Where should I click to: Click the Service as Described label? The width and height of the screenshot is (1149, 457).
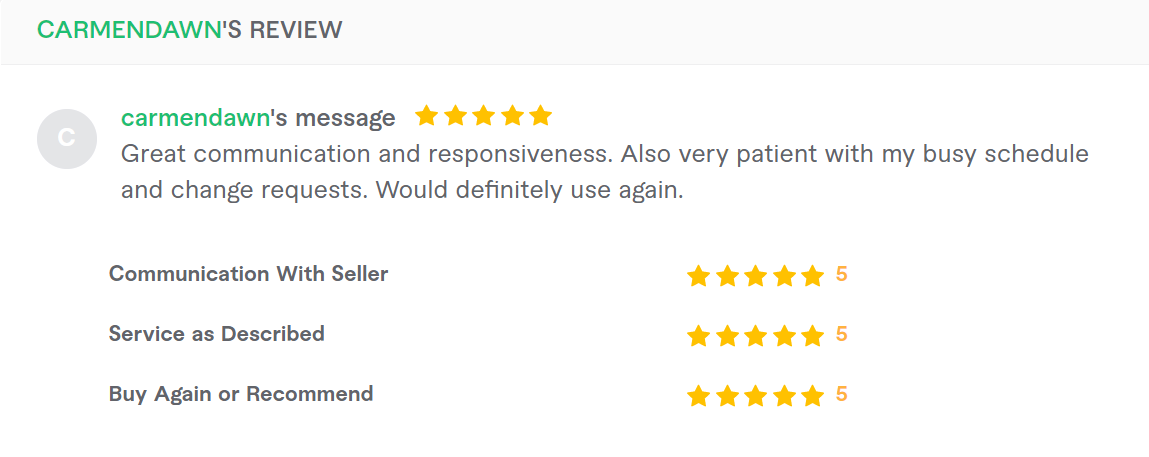[x=217, y=334]
